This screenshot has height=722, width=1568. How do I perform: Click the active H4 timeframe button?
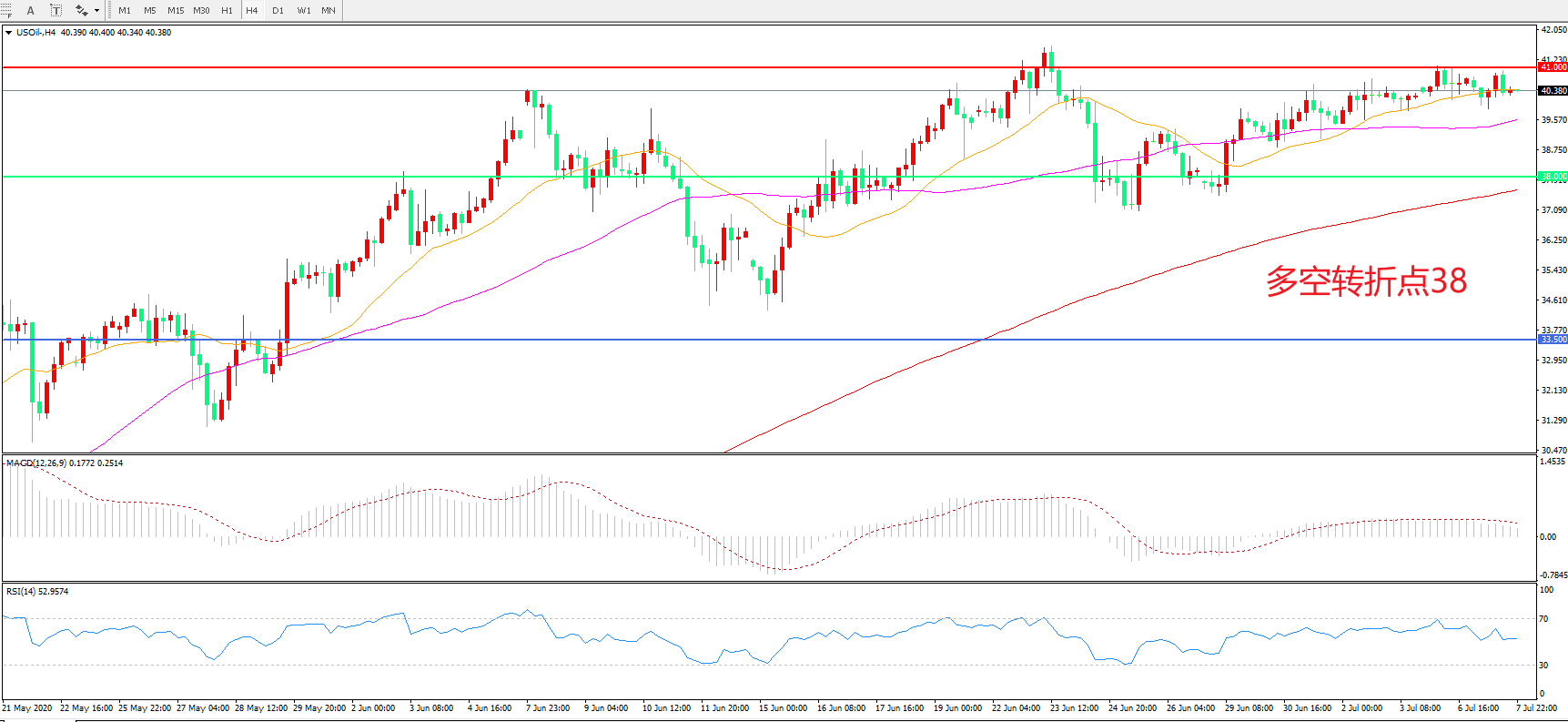coord(252,11)
